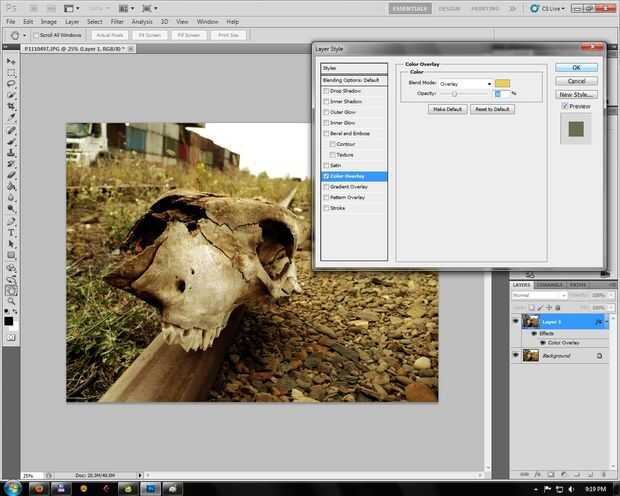Toggle the Preview checkbox
Image resolution: width=620 pixels, height=496 pixels.
[x=565, y=105]
